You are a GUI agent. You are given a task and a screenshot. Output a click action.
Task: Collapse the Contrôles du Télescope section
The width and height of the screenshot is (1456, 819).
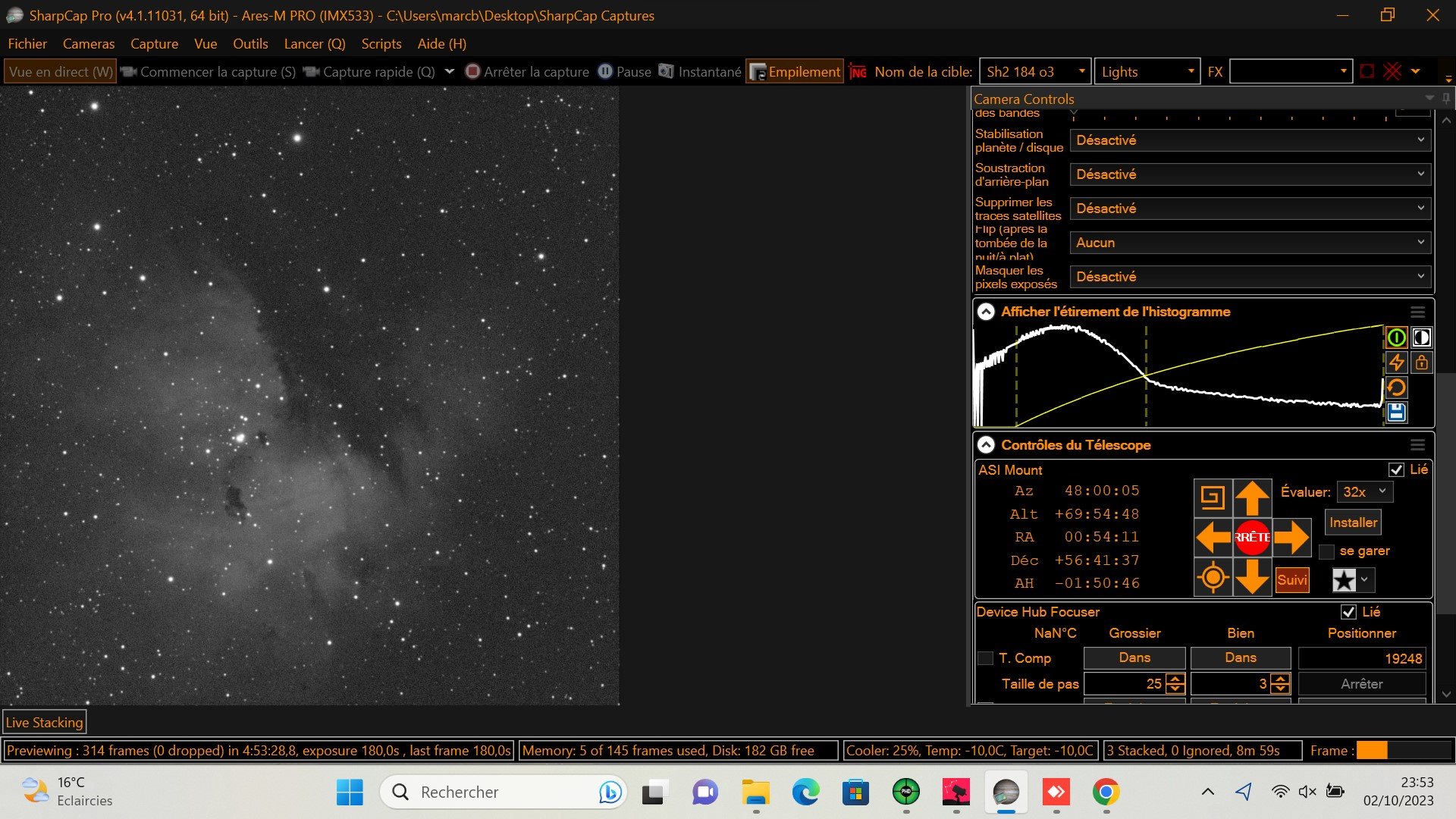(986, 445)
